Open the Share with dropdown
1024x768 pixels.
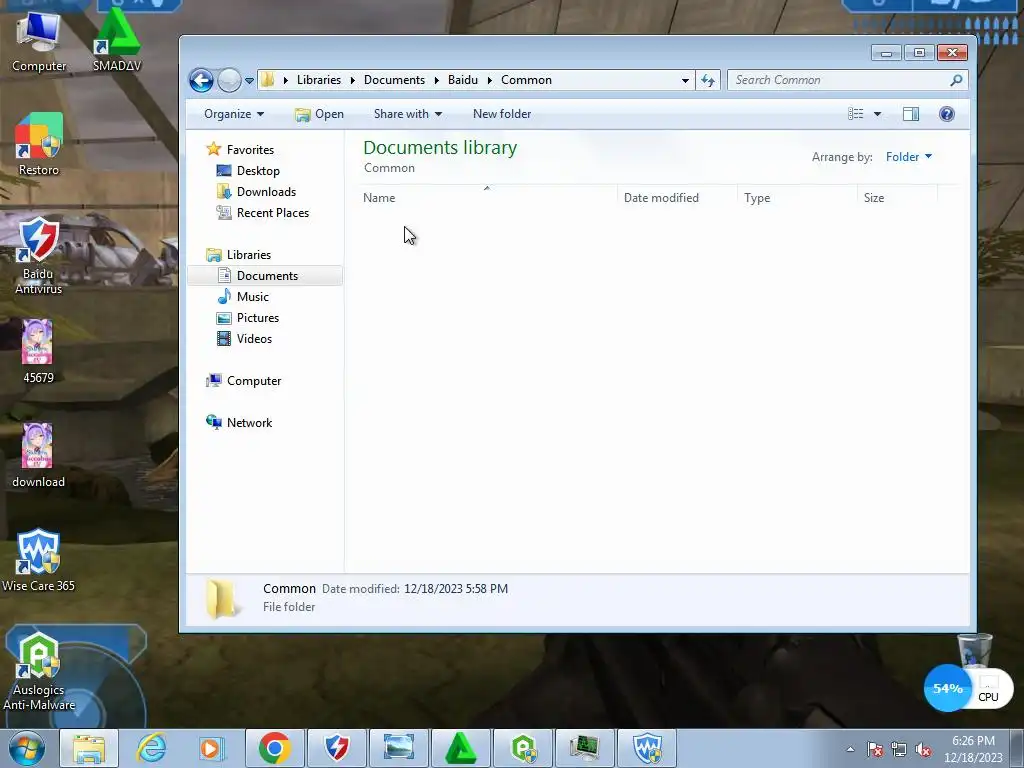[x=408, y=114]
